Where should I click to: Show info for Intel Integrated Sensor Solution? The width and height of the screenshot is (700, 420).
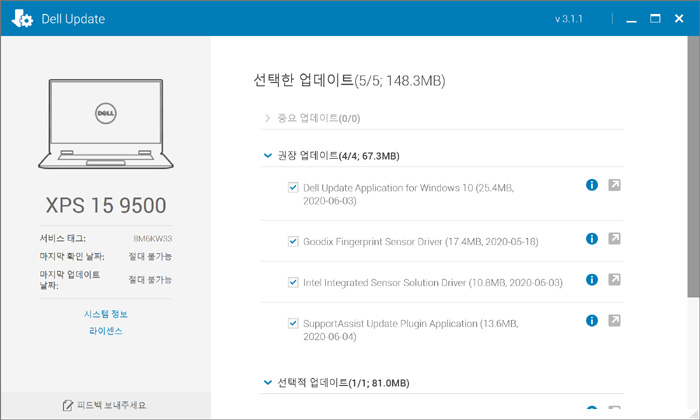[x=592, y=279]
